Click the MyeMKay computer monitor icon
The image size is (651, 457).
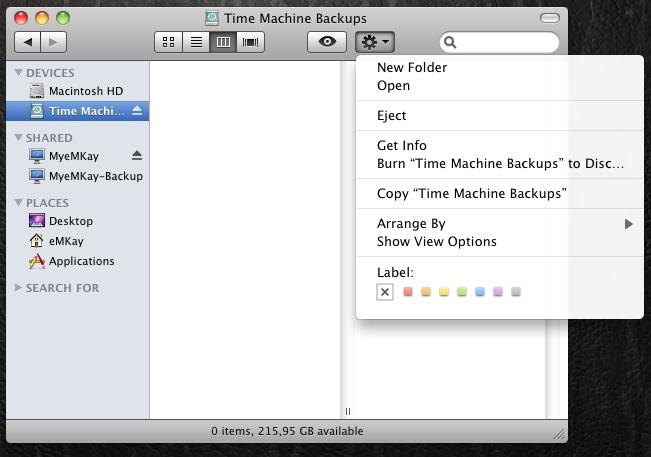37,156
